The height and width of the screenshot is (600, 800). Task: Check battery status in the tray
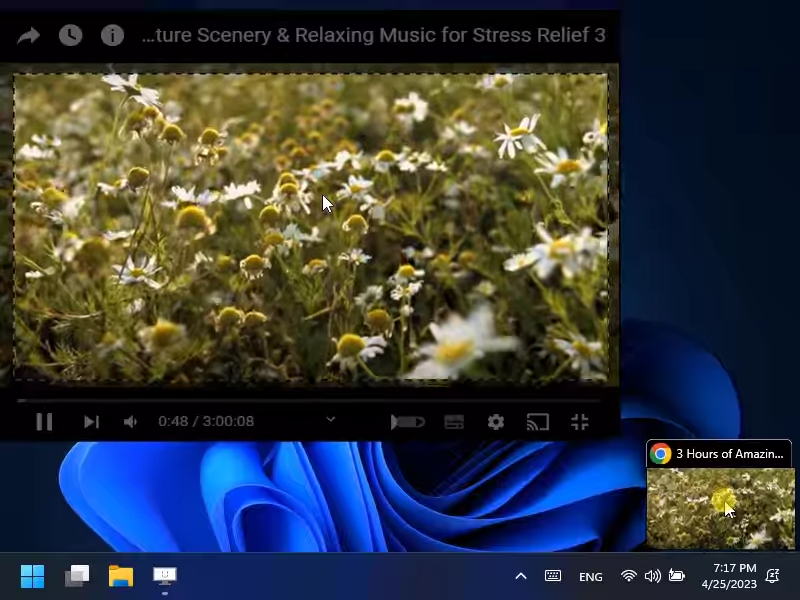click(x=677, y=576)
